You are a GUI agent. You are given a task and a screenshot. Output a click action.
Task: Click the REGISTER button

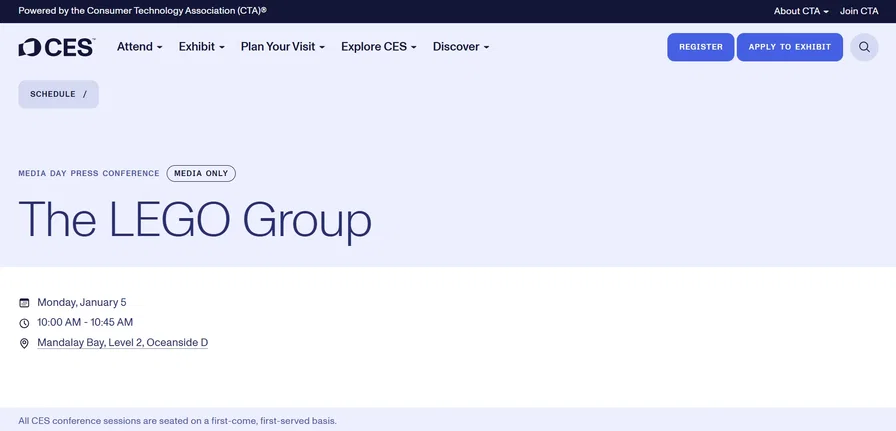[x=701, y=47]
